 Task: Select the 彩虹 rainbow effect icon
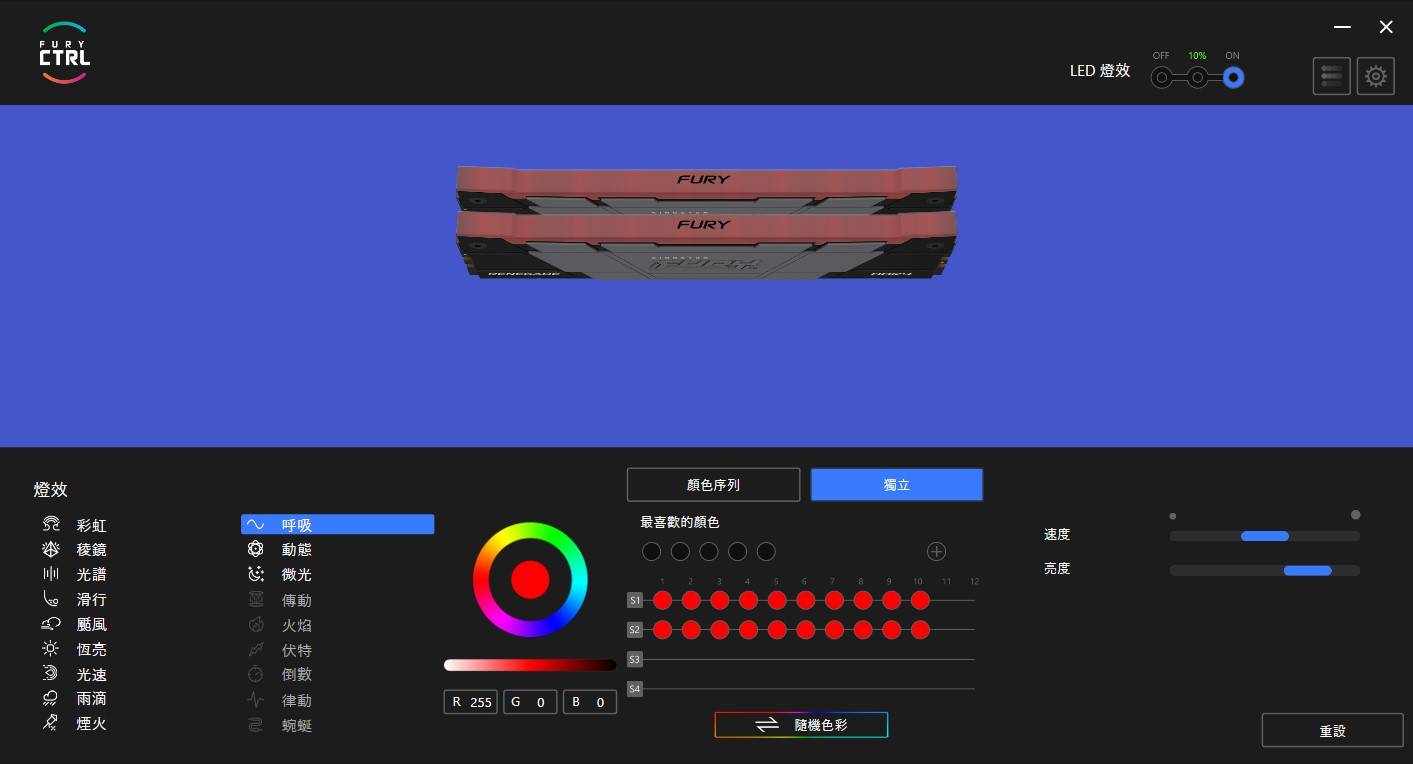pos(51,525)
